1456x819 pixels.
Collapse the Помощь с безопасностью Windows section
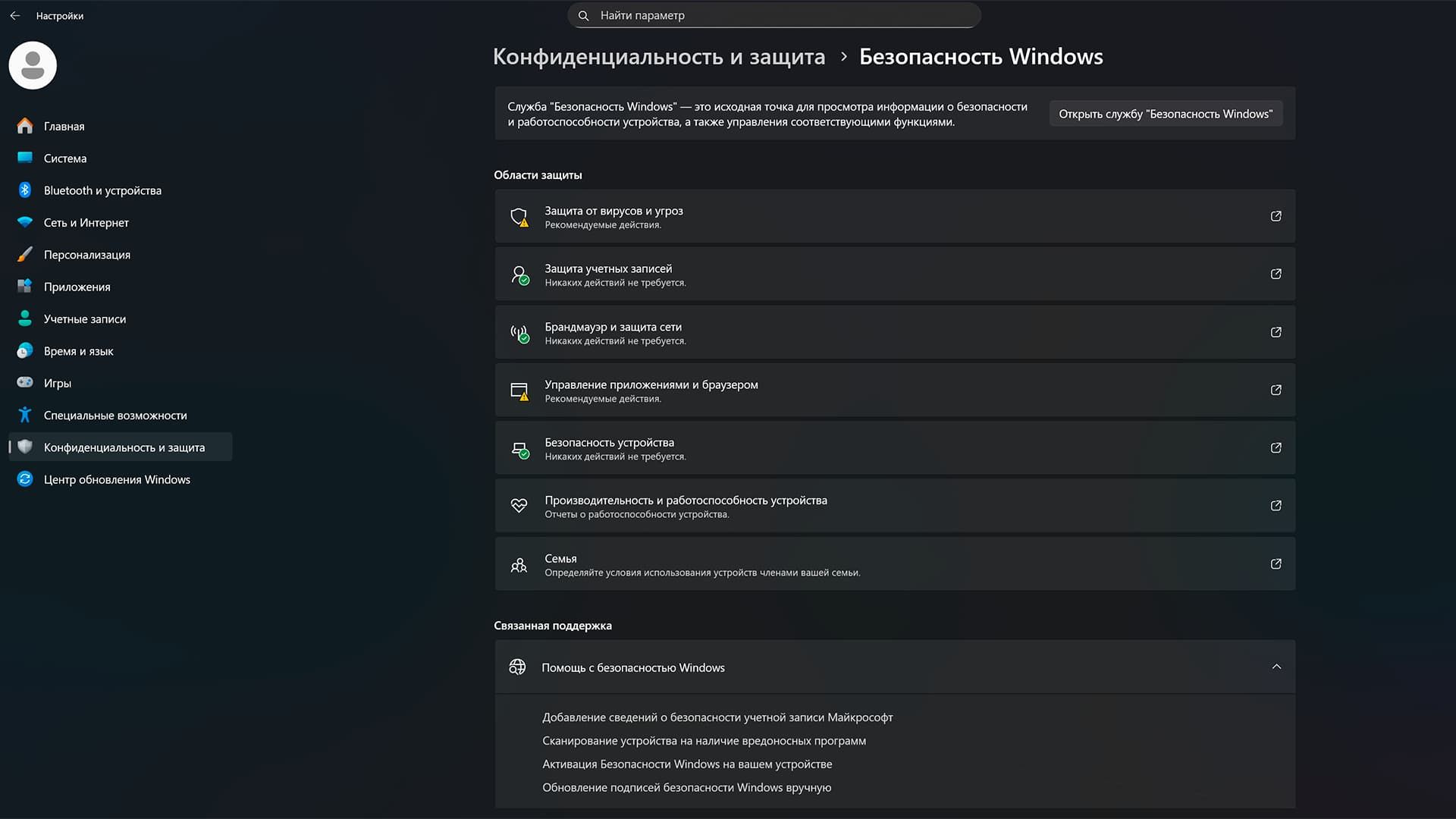(x=1278, y=667)
